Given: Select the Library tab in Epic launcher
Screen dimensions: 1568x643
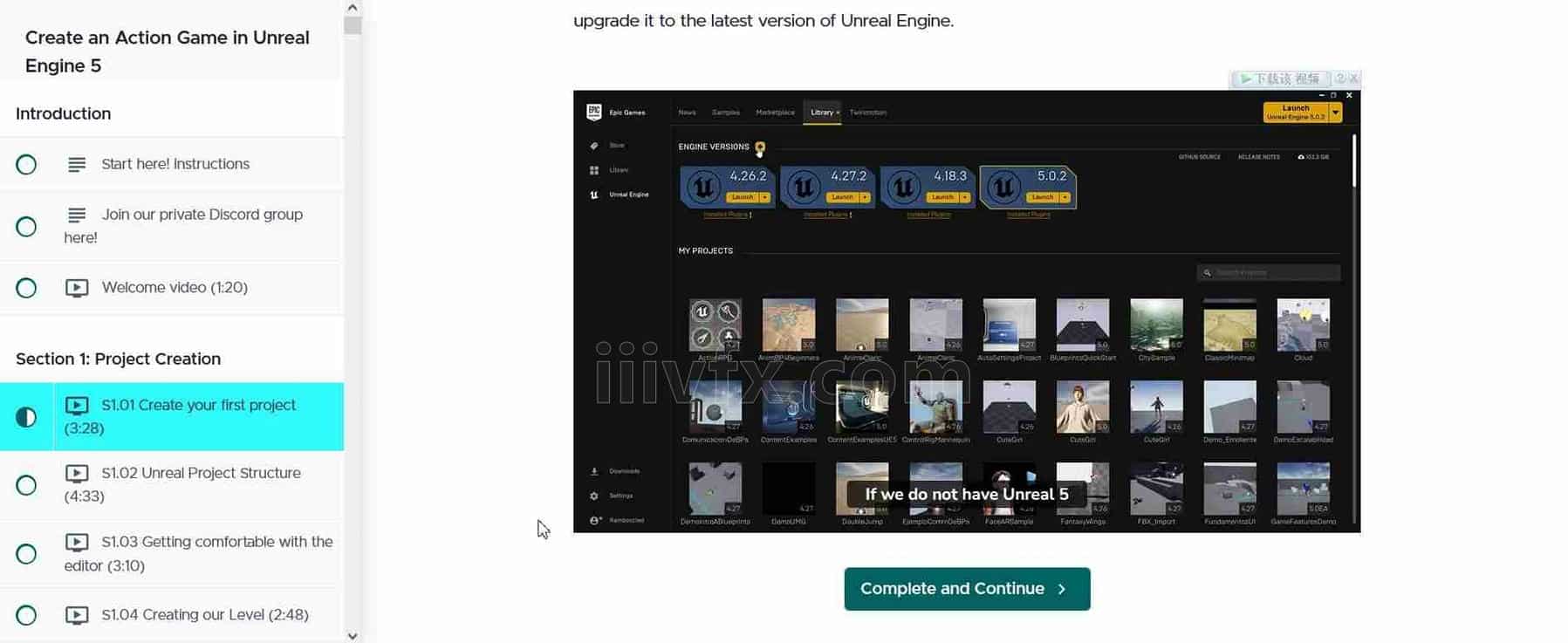Looking at the screenshot, I should point(822,113).
